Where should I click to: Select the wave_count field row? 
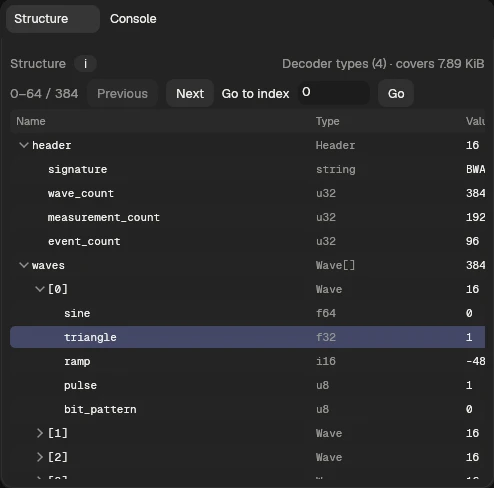247,193
